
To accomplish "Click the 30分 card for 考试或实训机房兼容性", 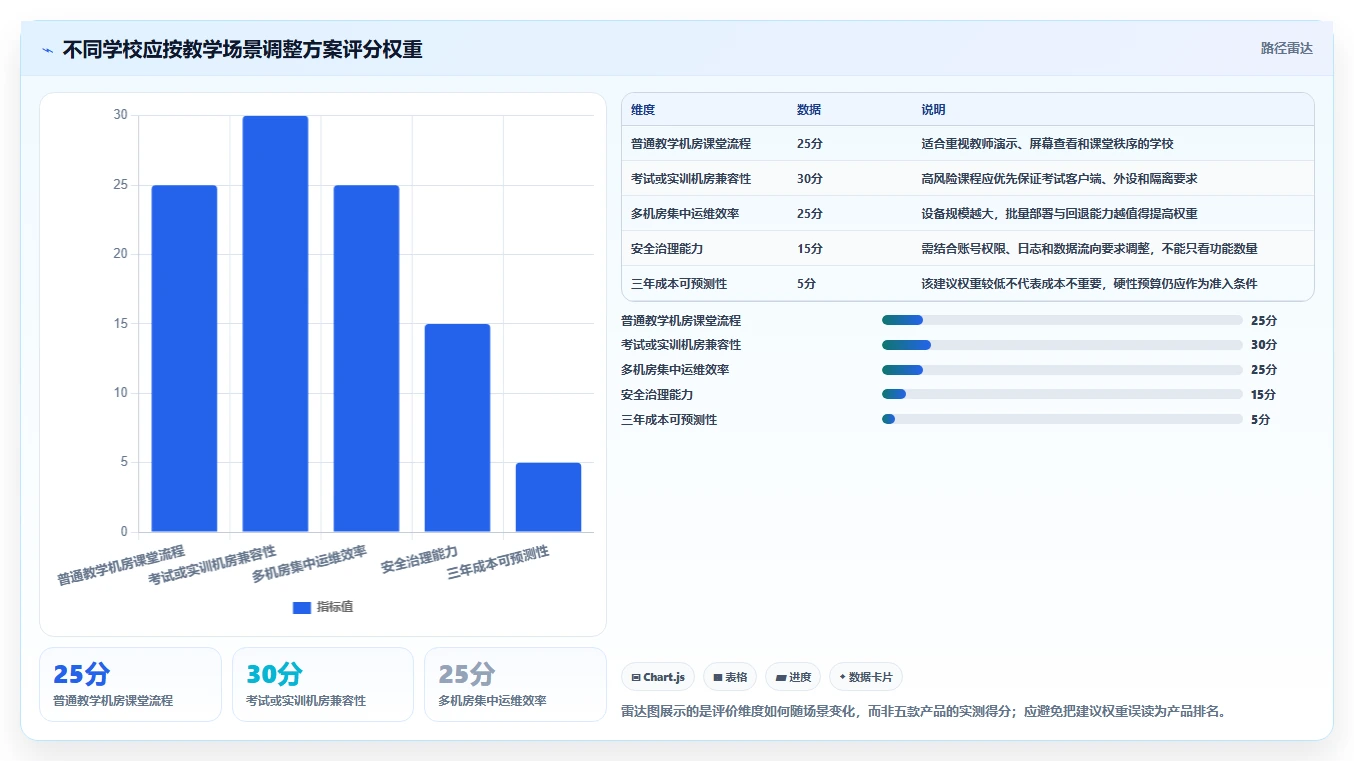I will click(x=322, y=684).
